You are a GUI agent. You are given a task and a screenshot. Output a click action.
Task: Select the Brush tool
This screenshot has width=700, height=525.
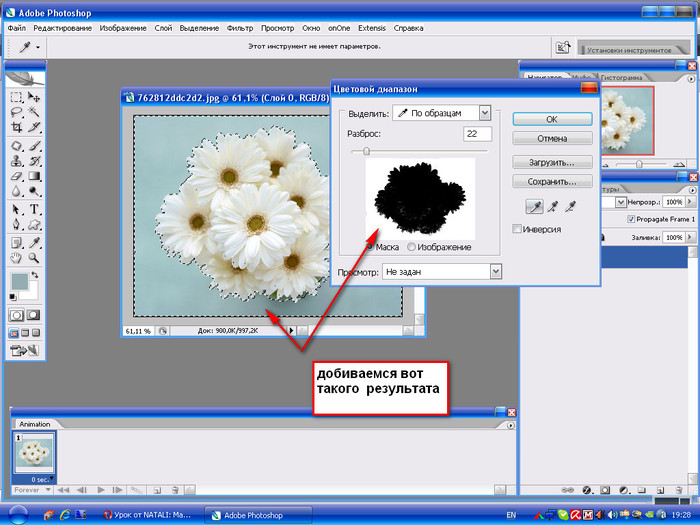34,146
